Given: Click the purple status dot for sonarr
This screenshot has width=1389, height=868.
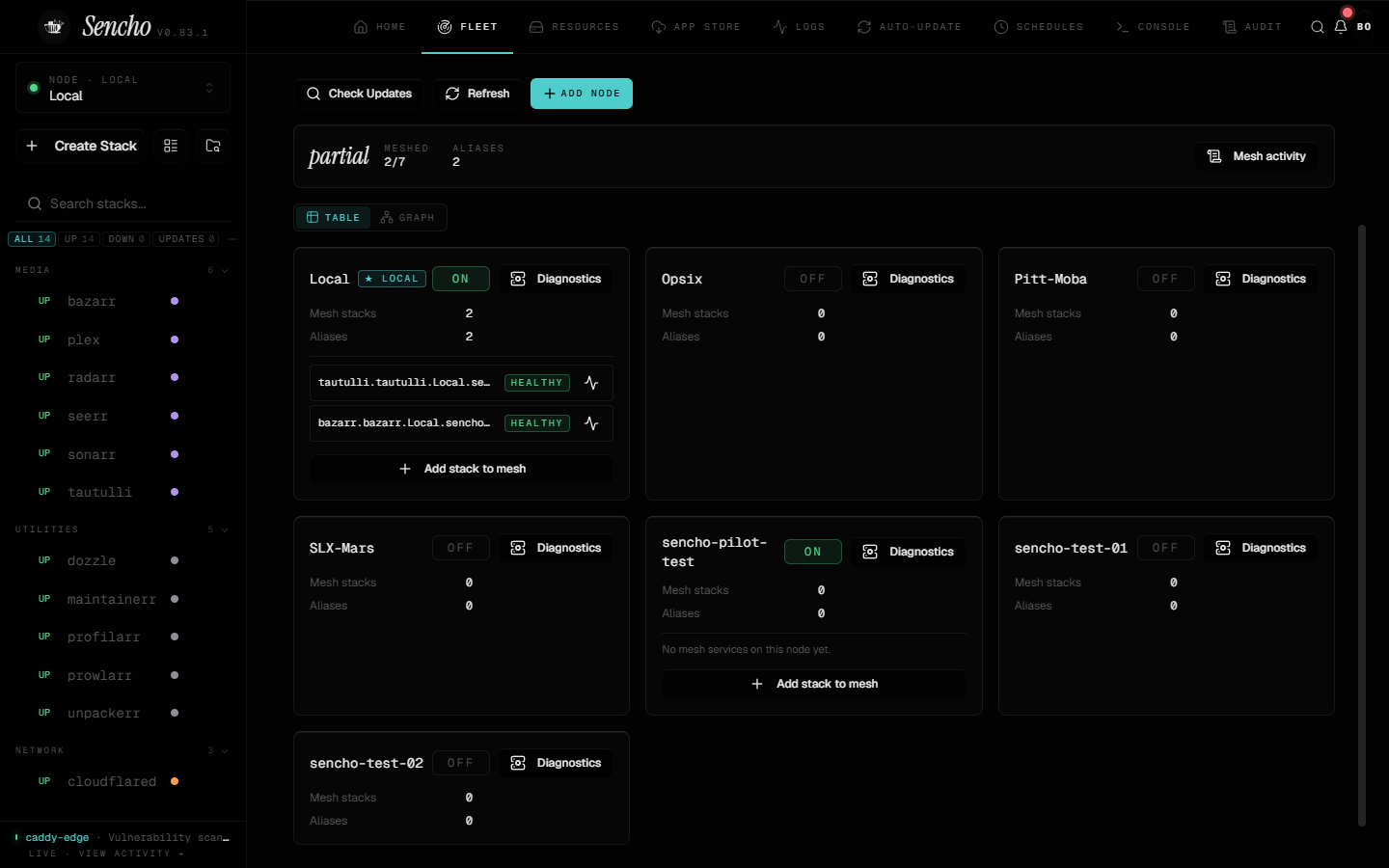Looking at the screenshot, I should [x=175, y=454].
